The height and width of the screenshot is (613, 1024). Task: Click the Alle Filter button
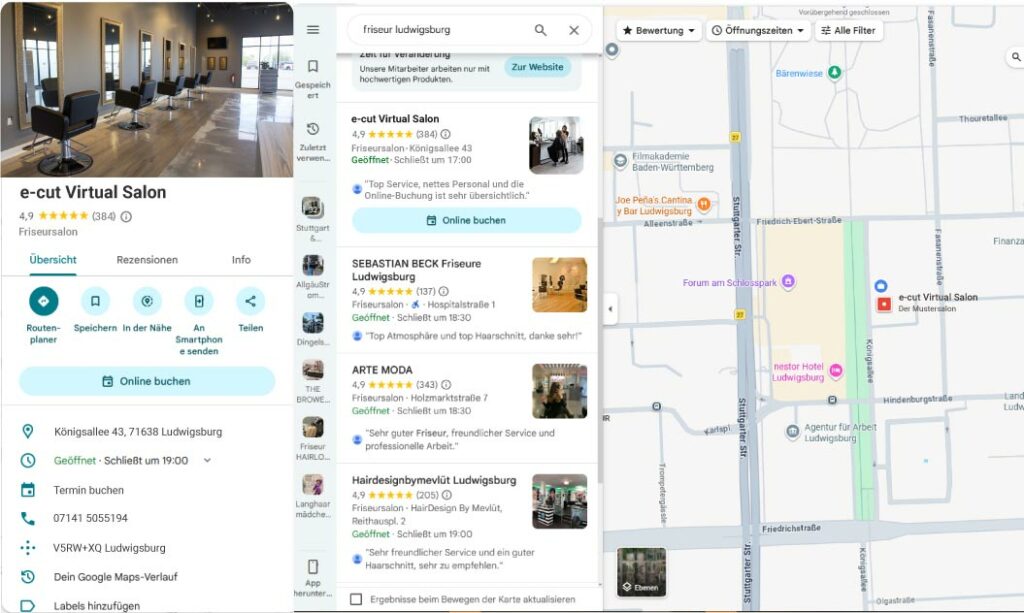[848, 31]
